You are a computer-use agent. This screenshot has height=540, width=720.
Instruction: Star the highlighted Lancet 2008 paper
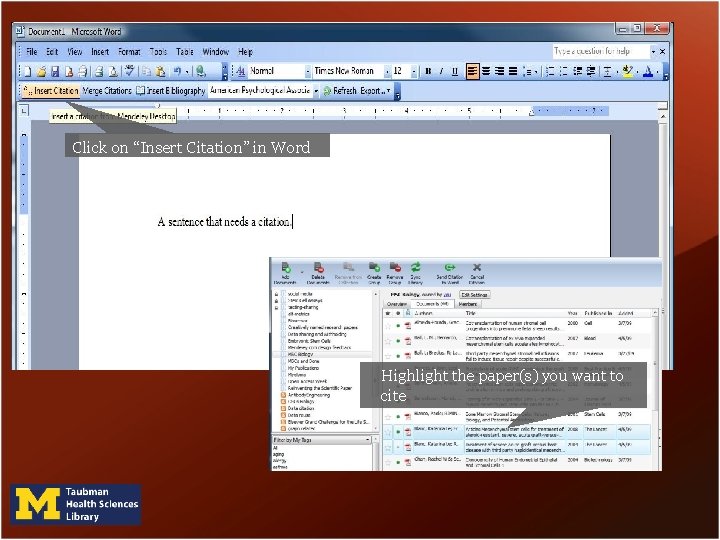coord(388,432)
